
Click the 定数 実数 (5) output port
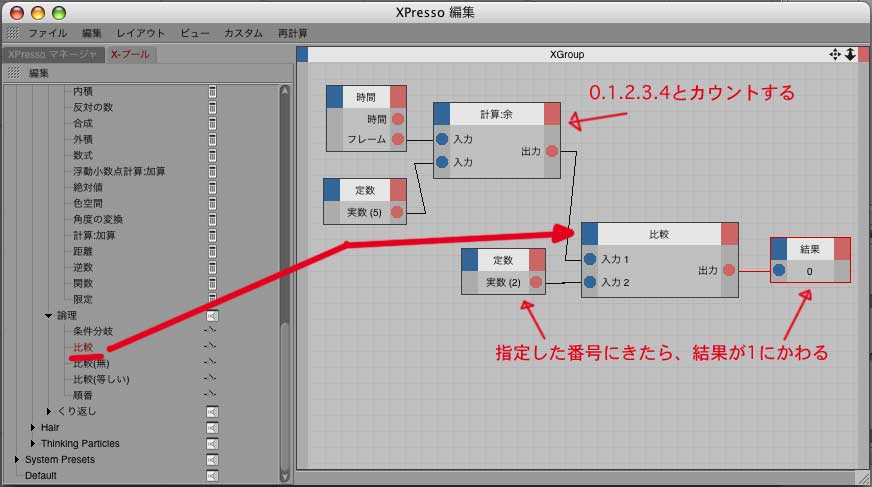pyautogui.click(x=397, y=212)
